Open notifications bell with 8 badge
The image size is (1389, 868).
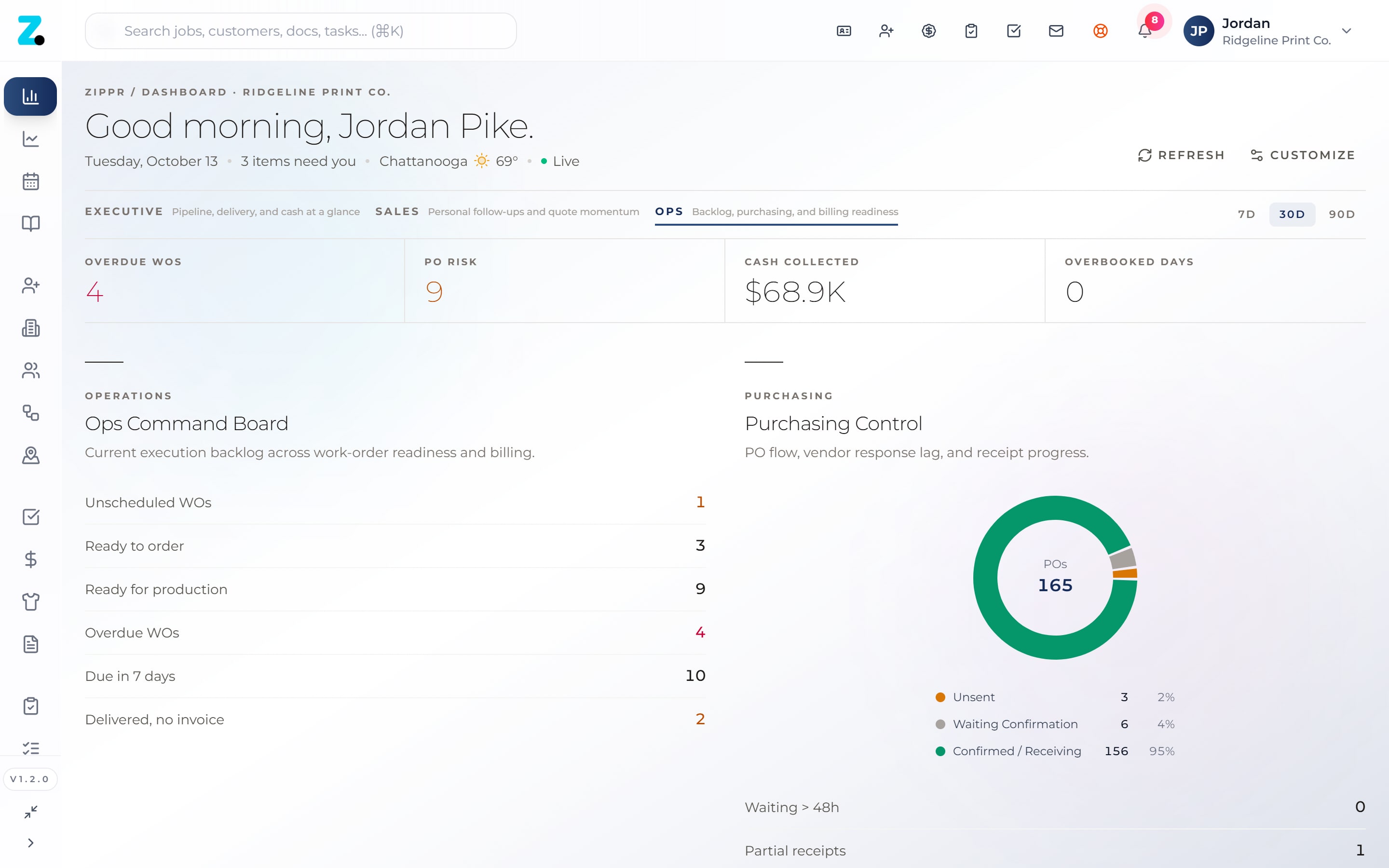tap(1145, 30)
